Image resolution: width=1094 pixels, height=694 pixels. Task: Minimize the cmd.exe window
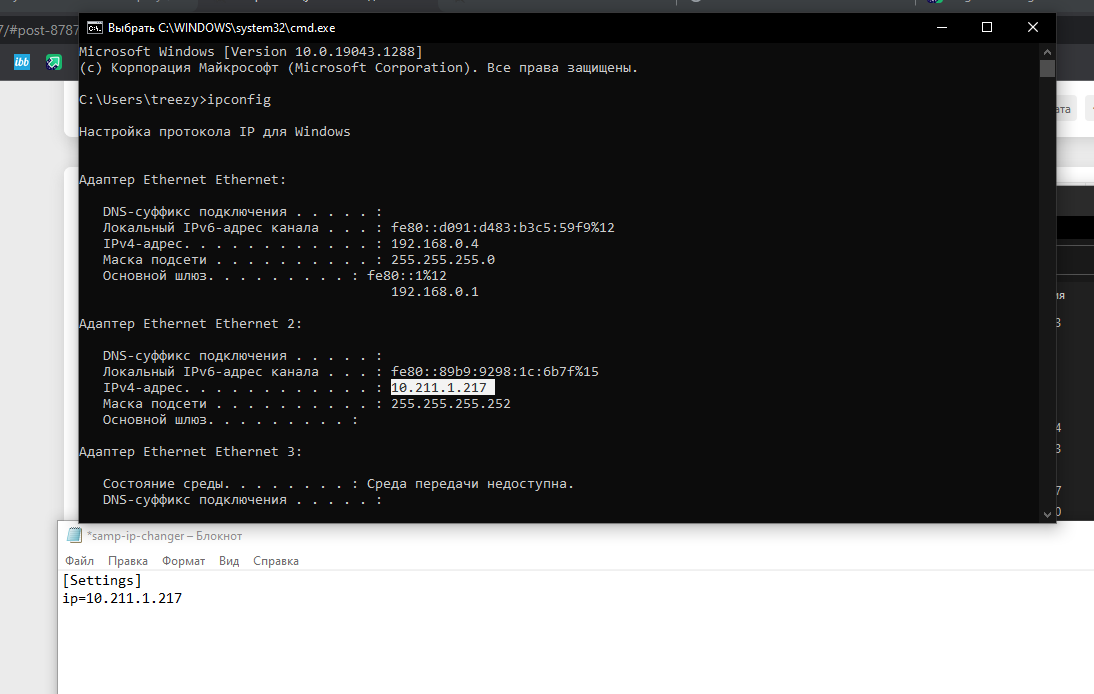(942, 27)
